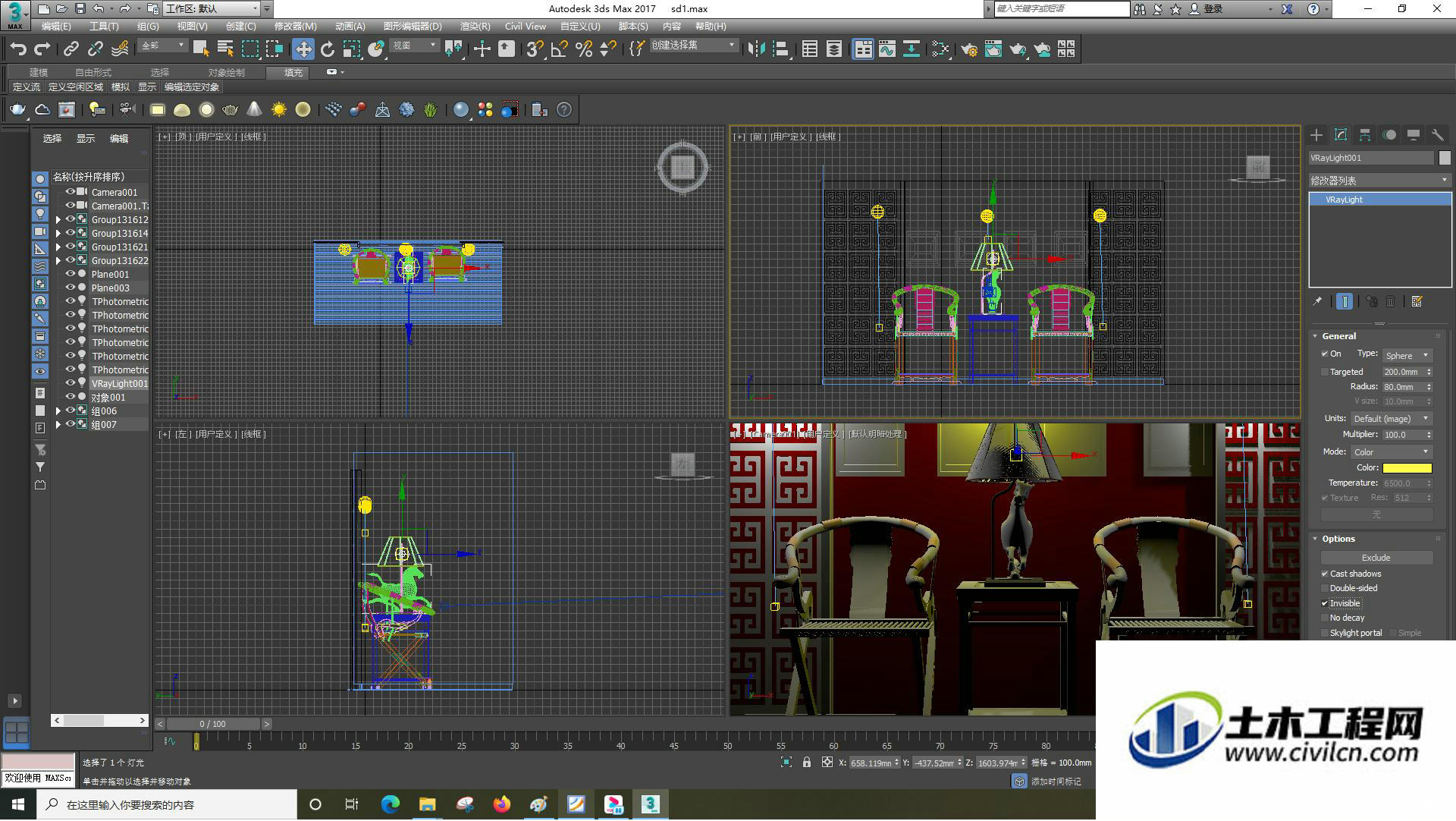Expand the 组006 group item
The height and width of the screenshot is (821, 1456).
click(x=58, y=411)
